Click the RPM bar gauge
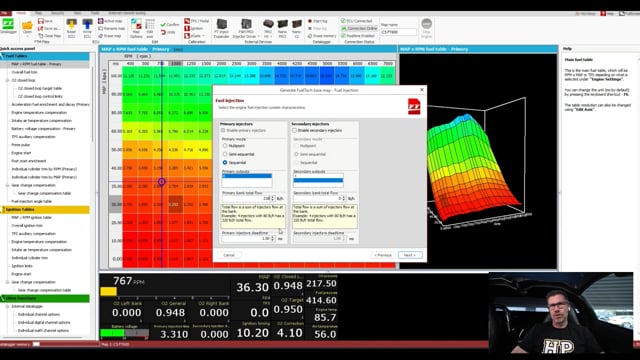This screenshot has height=360, width=640. [x=164, y=291]
